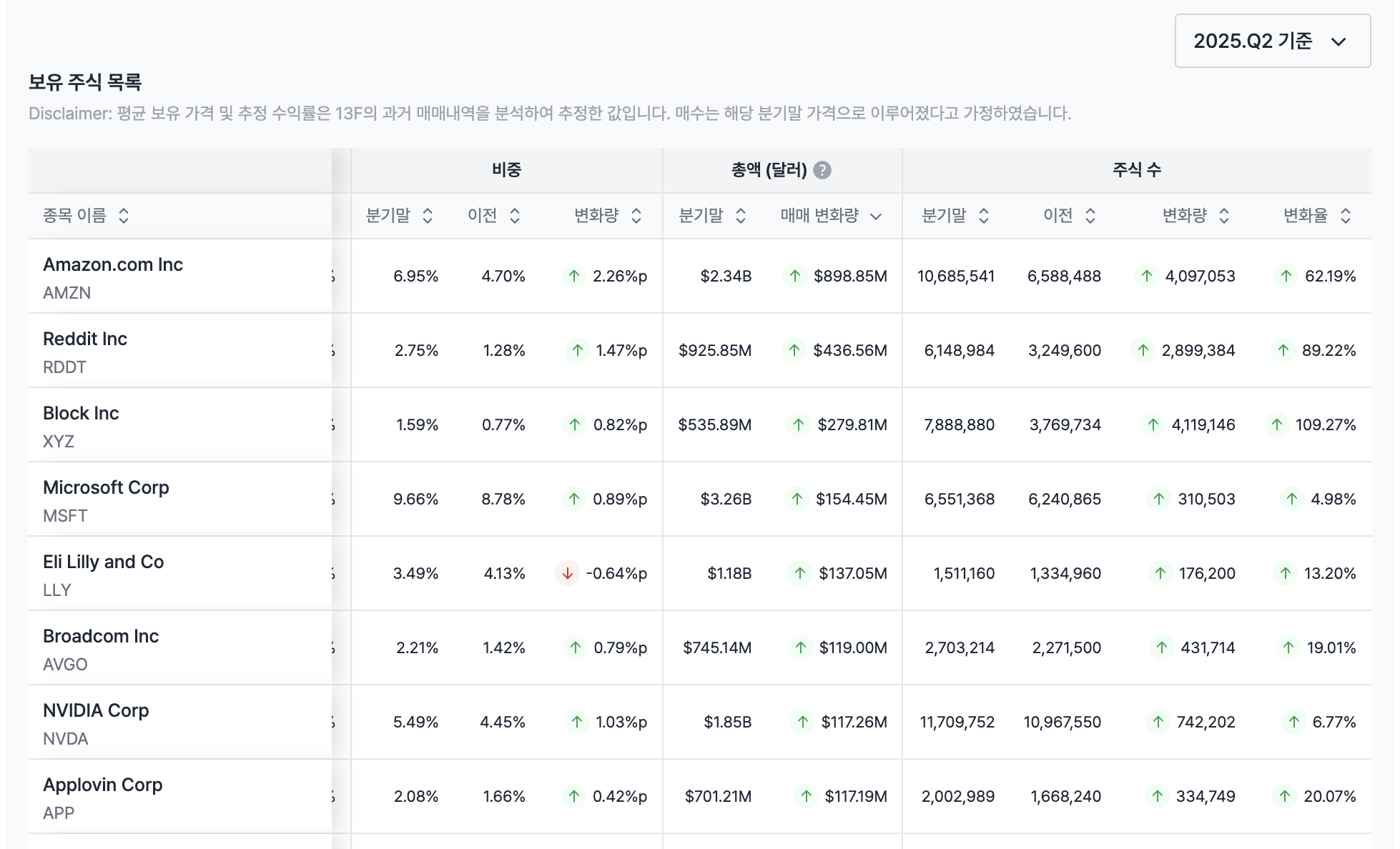
Task: Click the AVGO ticker symbol
Action: 65,665
